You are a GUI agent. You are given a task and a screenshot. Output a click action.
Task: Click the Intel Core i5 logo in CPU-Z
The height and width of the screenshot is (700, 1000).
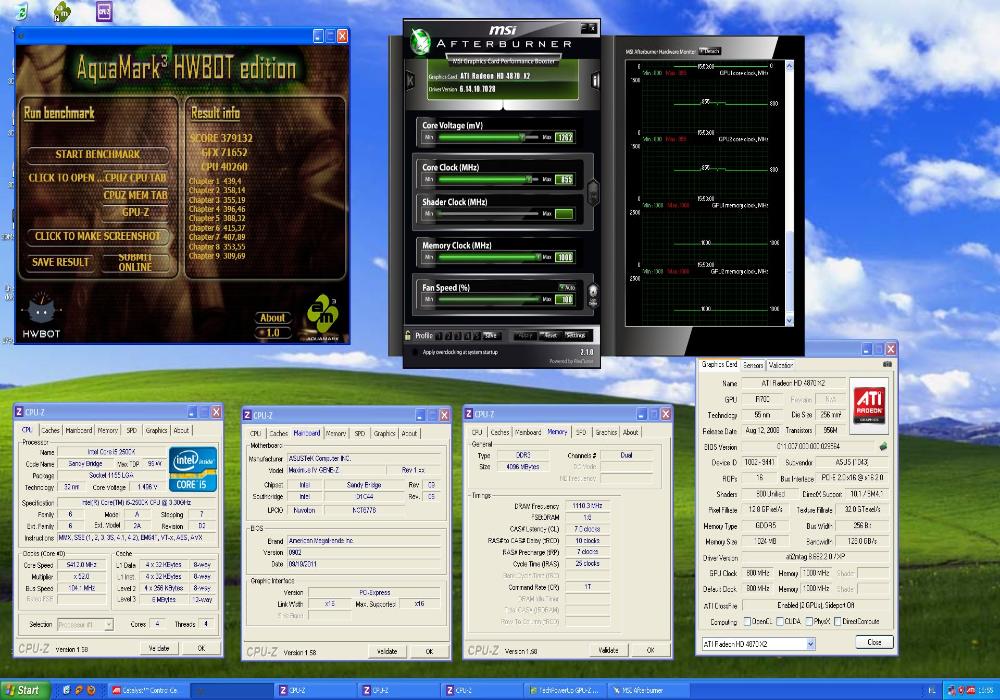pos(193,469)
